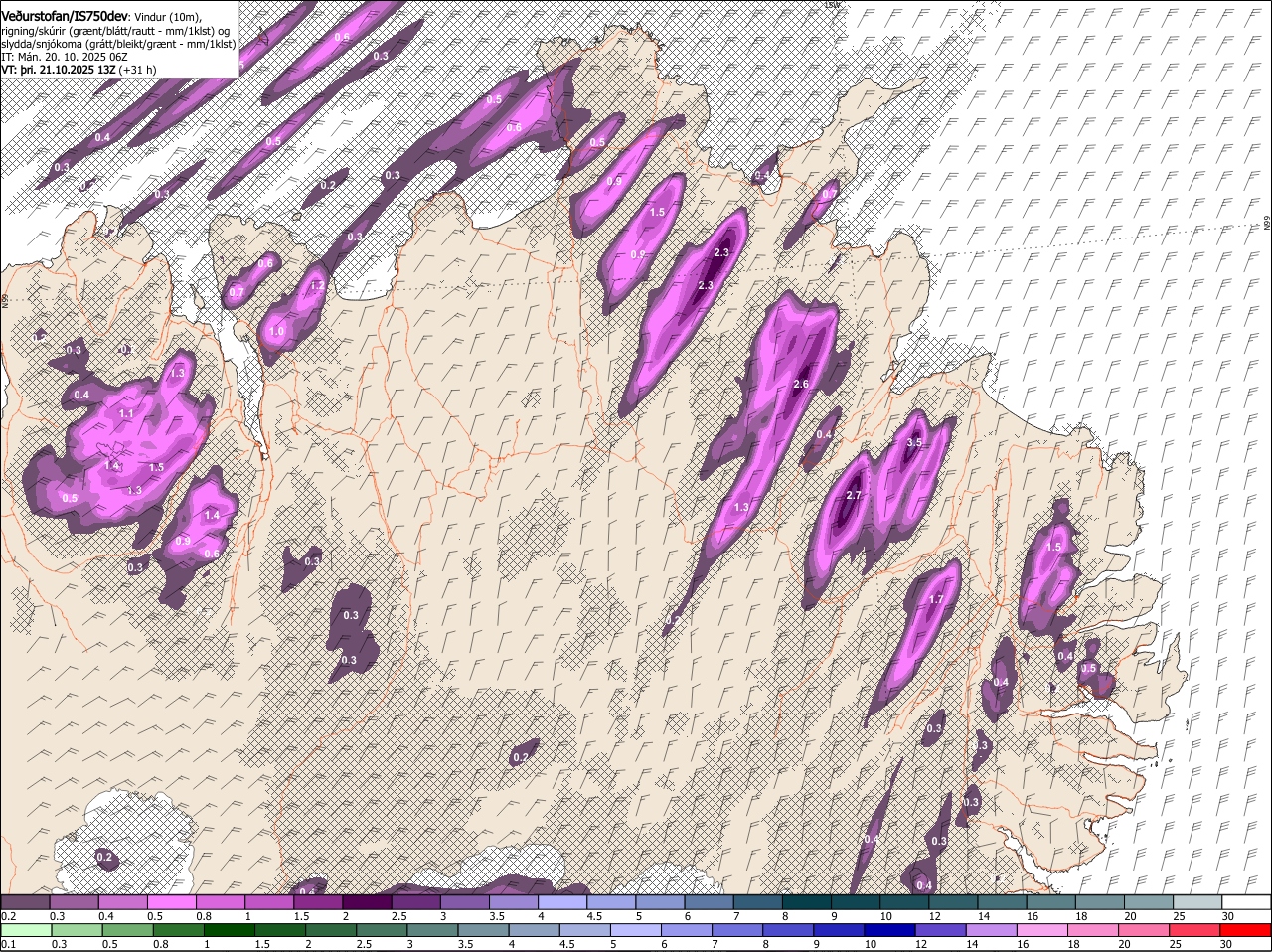Pick the pale green 0.1–0.3 swatch, bottom legend row
The width and height of the screenshot is (1272, 952).
25,930
